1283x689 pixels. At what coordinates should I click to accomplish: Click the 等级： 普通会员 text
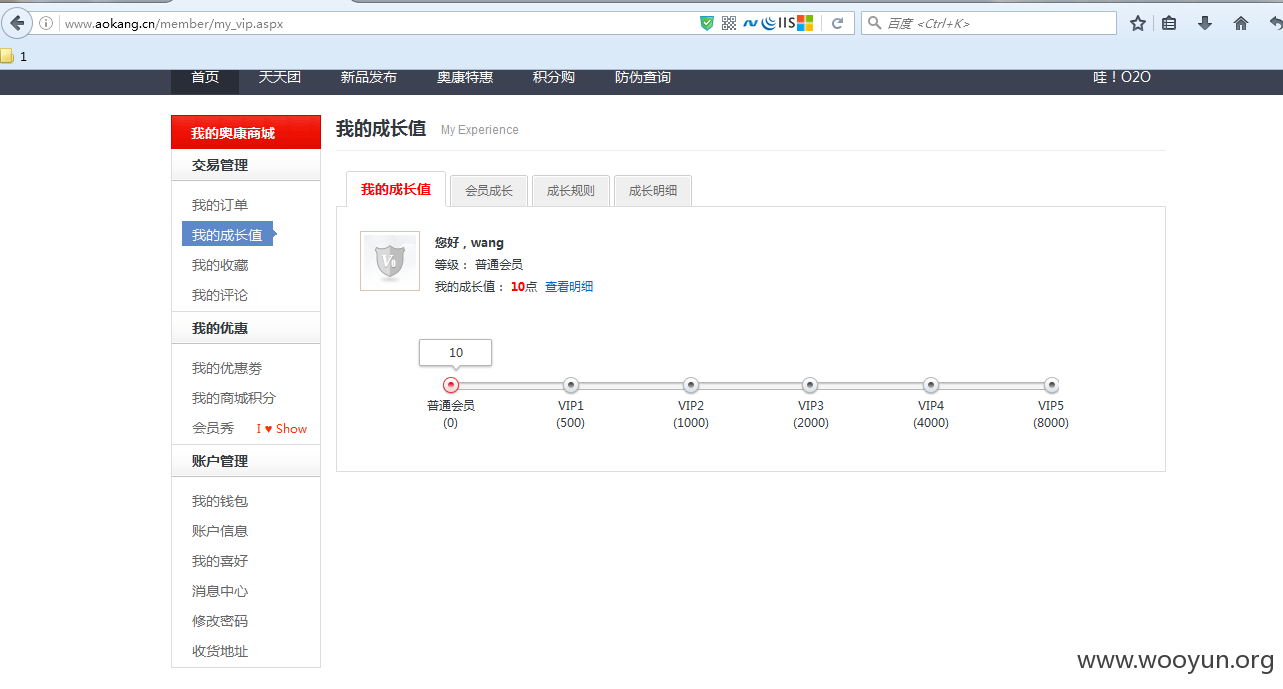click(478, 265)
